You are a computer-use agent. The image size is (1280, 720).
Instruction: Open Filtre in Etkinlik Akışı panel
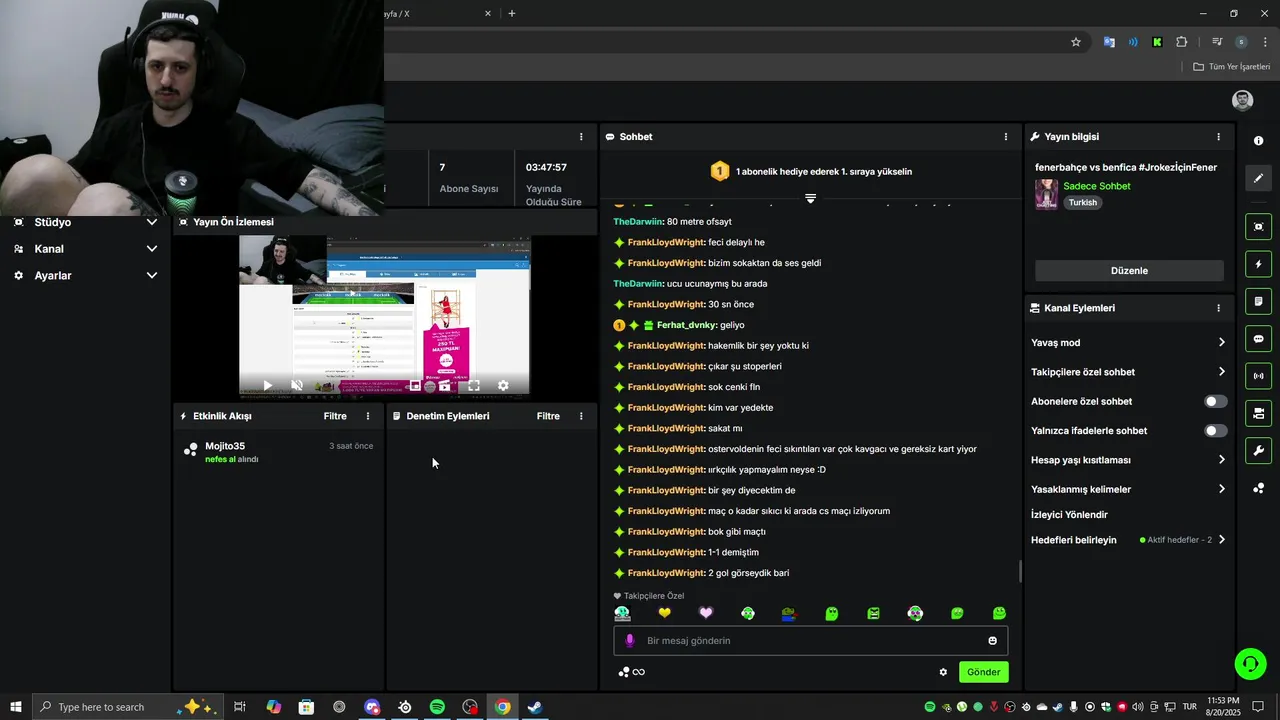(x=335, y=416)
